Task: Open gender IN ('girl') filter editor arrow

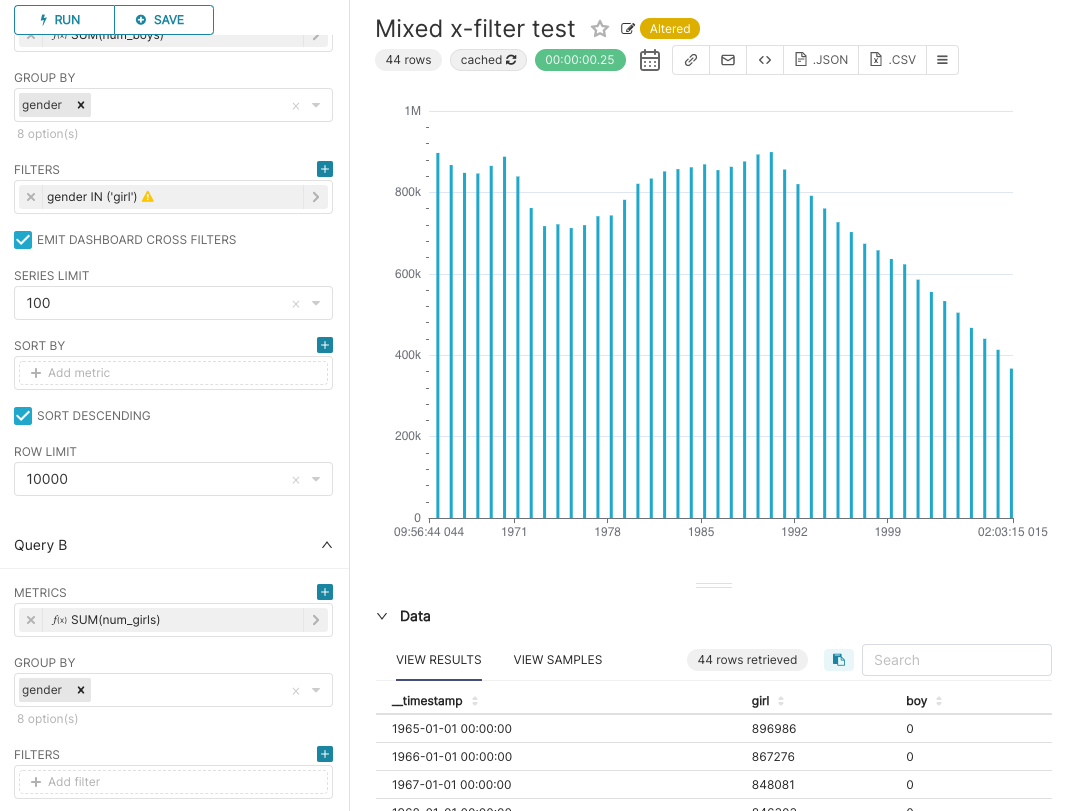Action: tap(316, 197)
